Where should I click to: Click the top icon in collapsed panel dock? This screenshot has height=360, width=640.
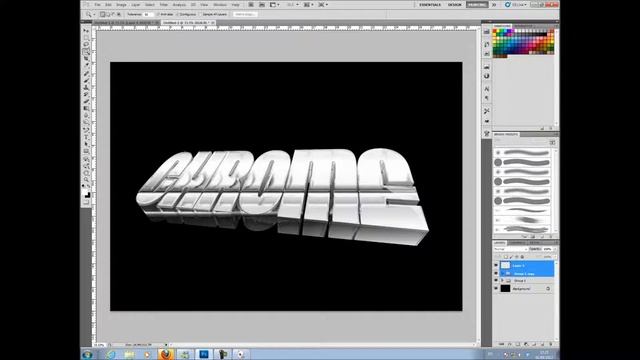[x=487, y=32]
